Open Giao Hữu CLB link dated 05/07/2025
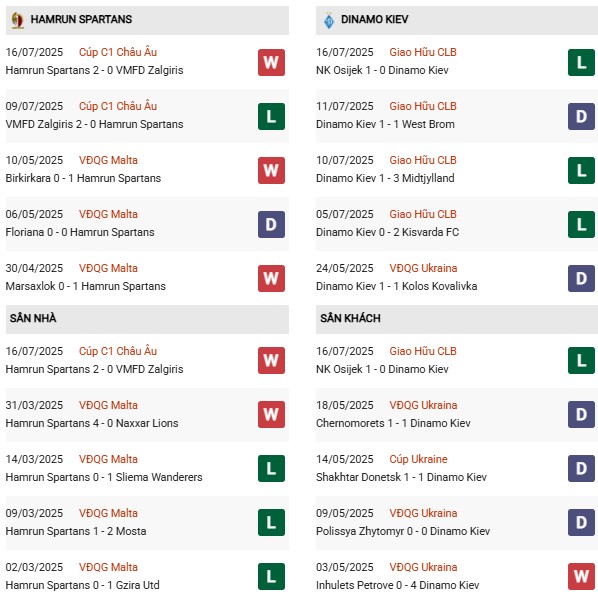Image resolution: width=598 pixels, height=600 pixels. 423,214
